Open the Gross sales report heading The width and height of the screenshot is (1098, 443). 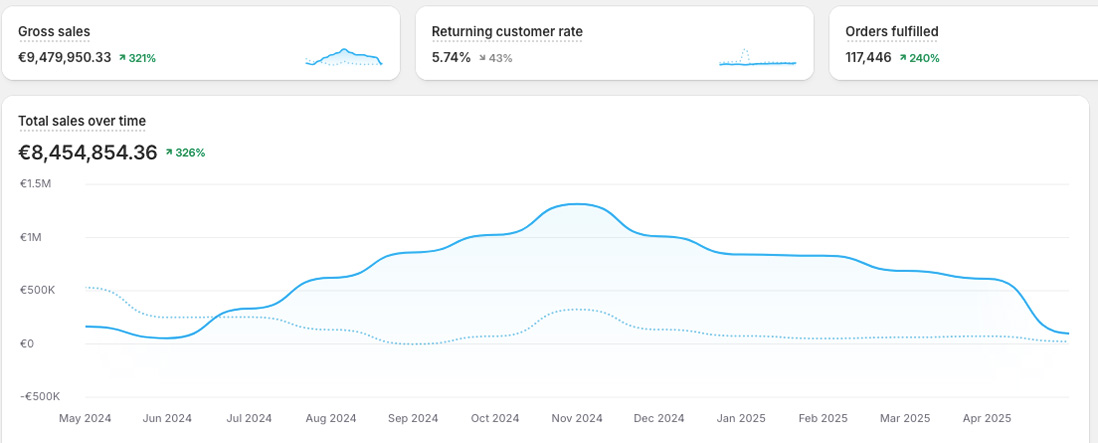point(54,31)
